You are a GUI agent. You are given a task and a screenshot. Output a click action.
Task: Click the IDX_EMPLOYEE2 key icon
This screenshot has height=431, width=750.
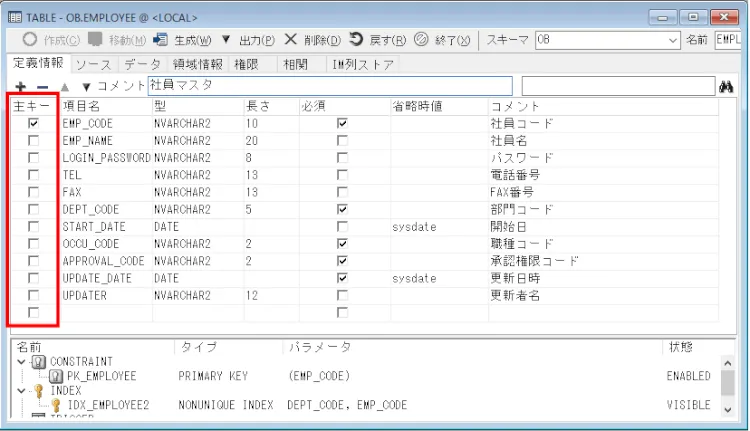pyautogui.click(x=55, y=405)
